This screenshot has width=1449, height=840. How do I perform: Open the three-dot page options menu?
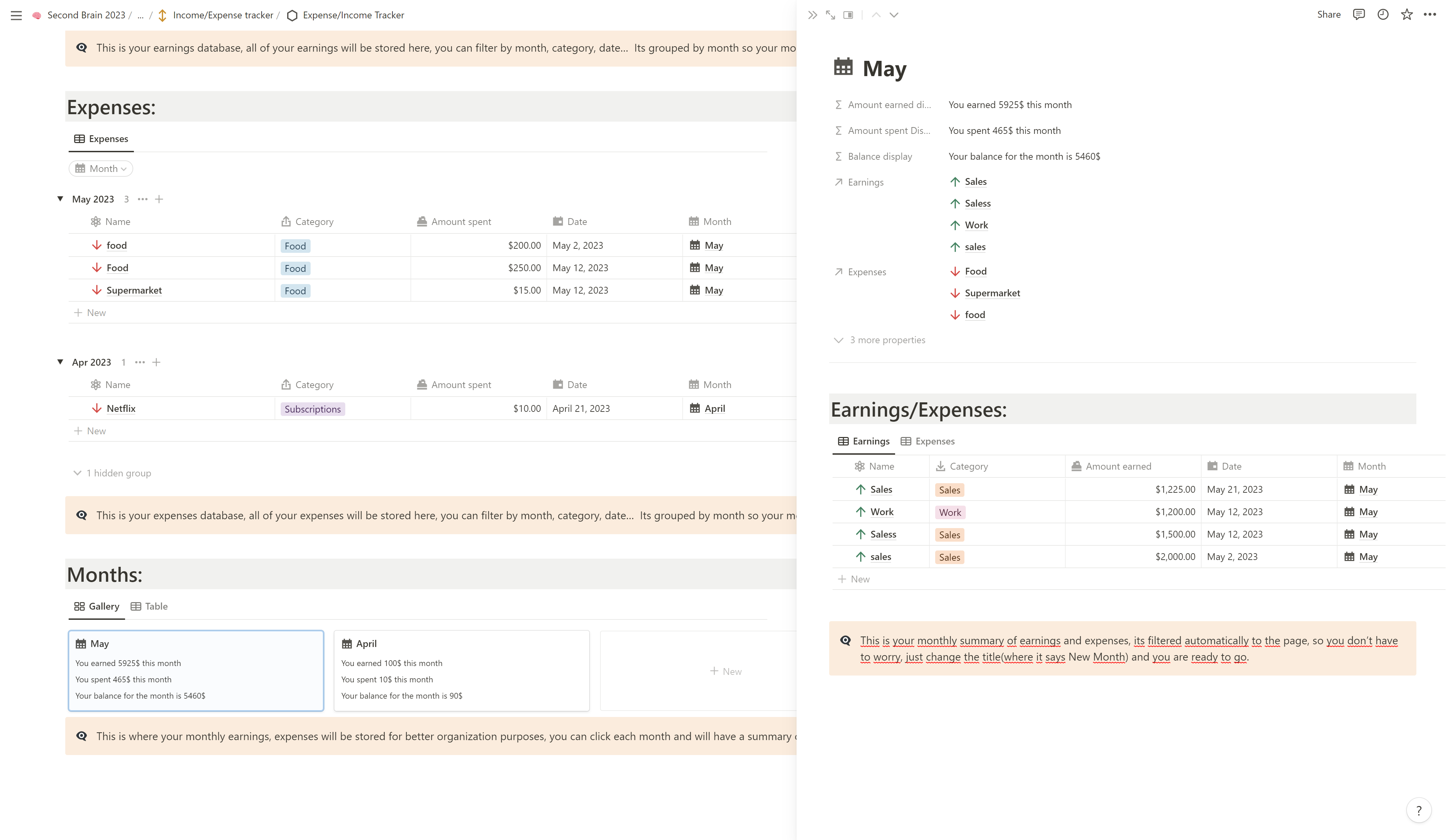point(1430,15)
